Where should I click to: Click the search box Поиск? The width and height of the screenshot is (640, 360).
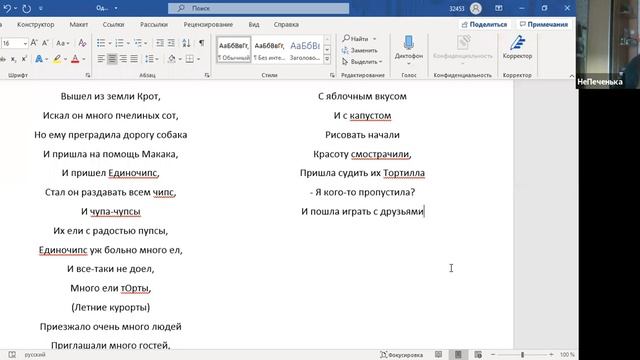(258, 8)
